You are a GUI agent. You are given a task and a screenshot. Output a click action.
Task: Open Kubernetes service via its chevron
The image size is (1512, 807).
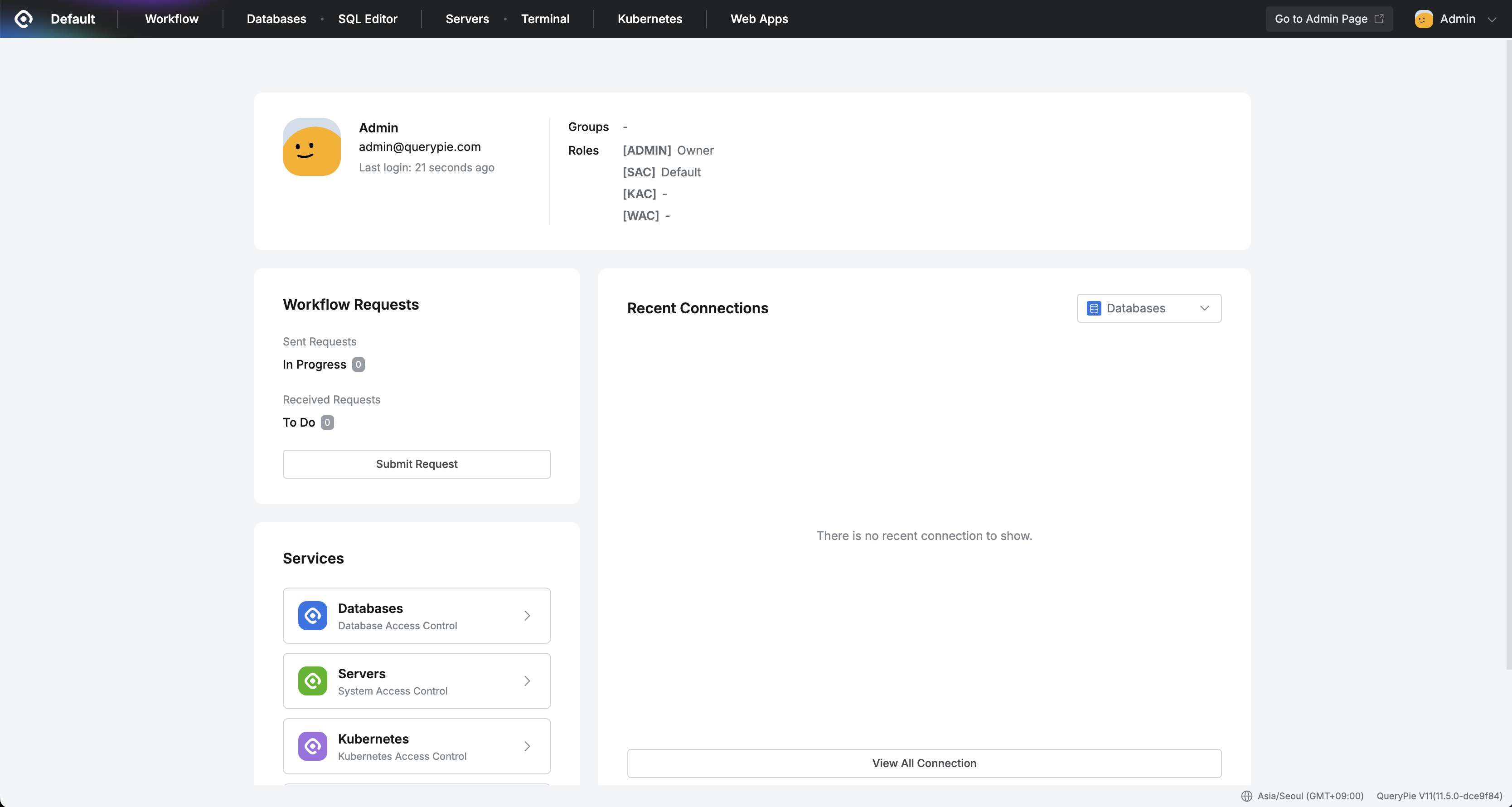(x=527, y=746)
